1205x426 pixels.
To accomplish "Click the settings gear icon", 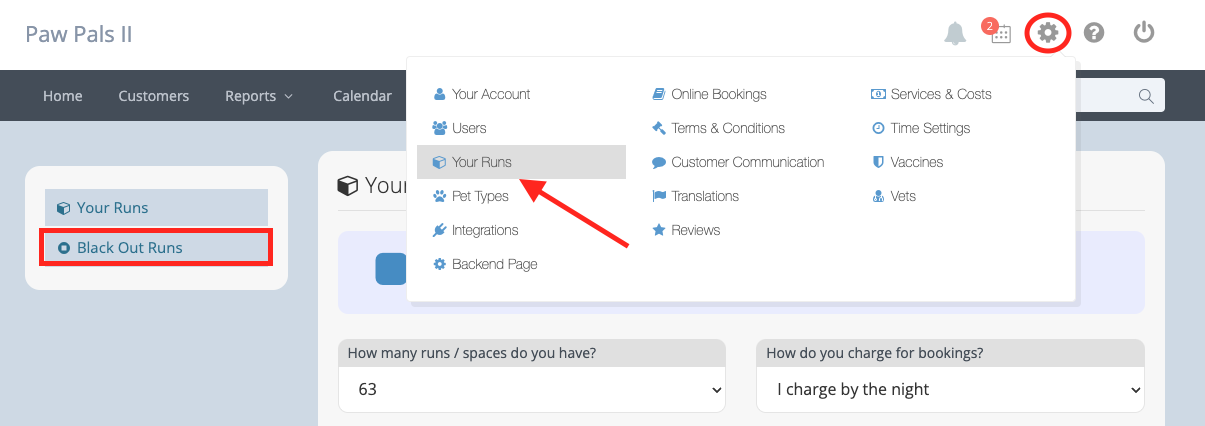I will [x=1047, y=33].
